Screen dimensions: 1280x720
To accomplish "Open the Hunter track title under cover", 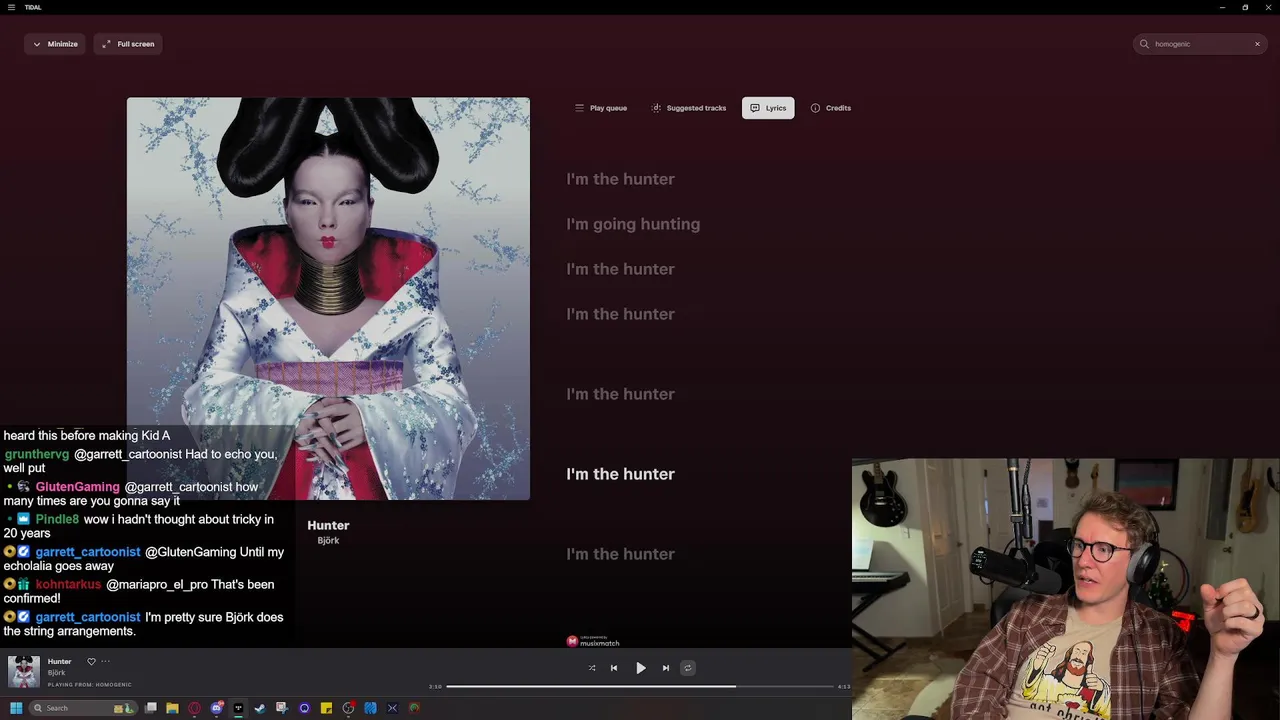I will tap(328, 525).
